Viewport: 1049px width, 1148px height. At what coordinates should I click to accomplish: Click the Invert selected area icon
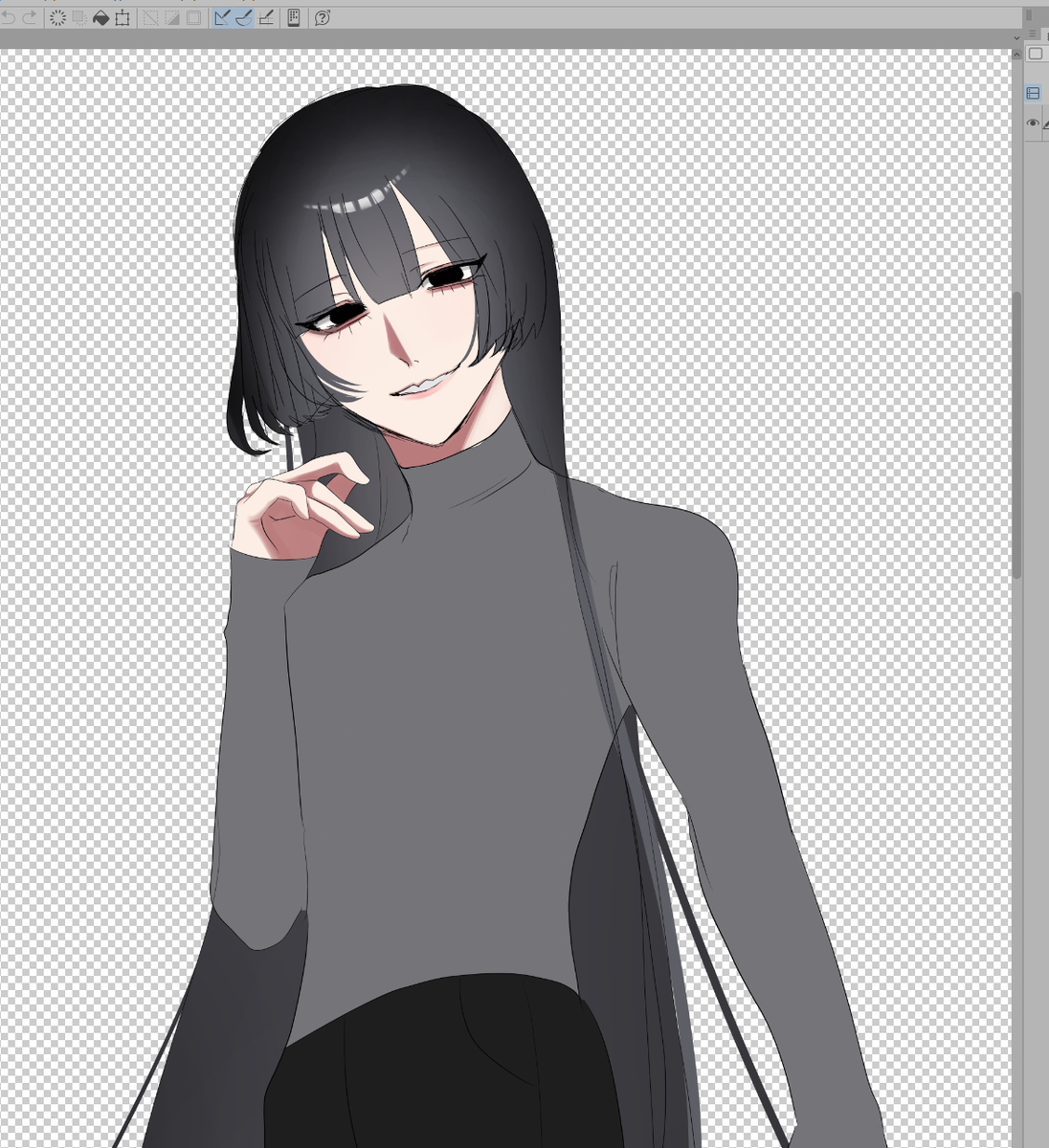pos(172,17)
